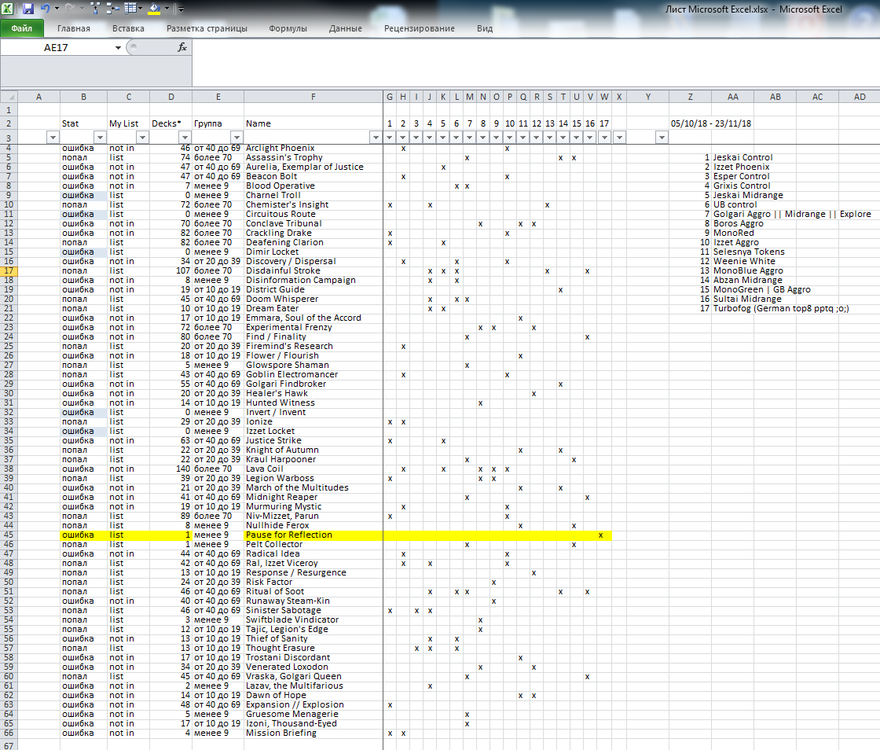Switch to the Данные ribbon tab
This screenshot has height=750, width=880.
345,29
